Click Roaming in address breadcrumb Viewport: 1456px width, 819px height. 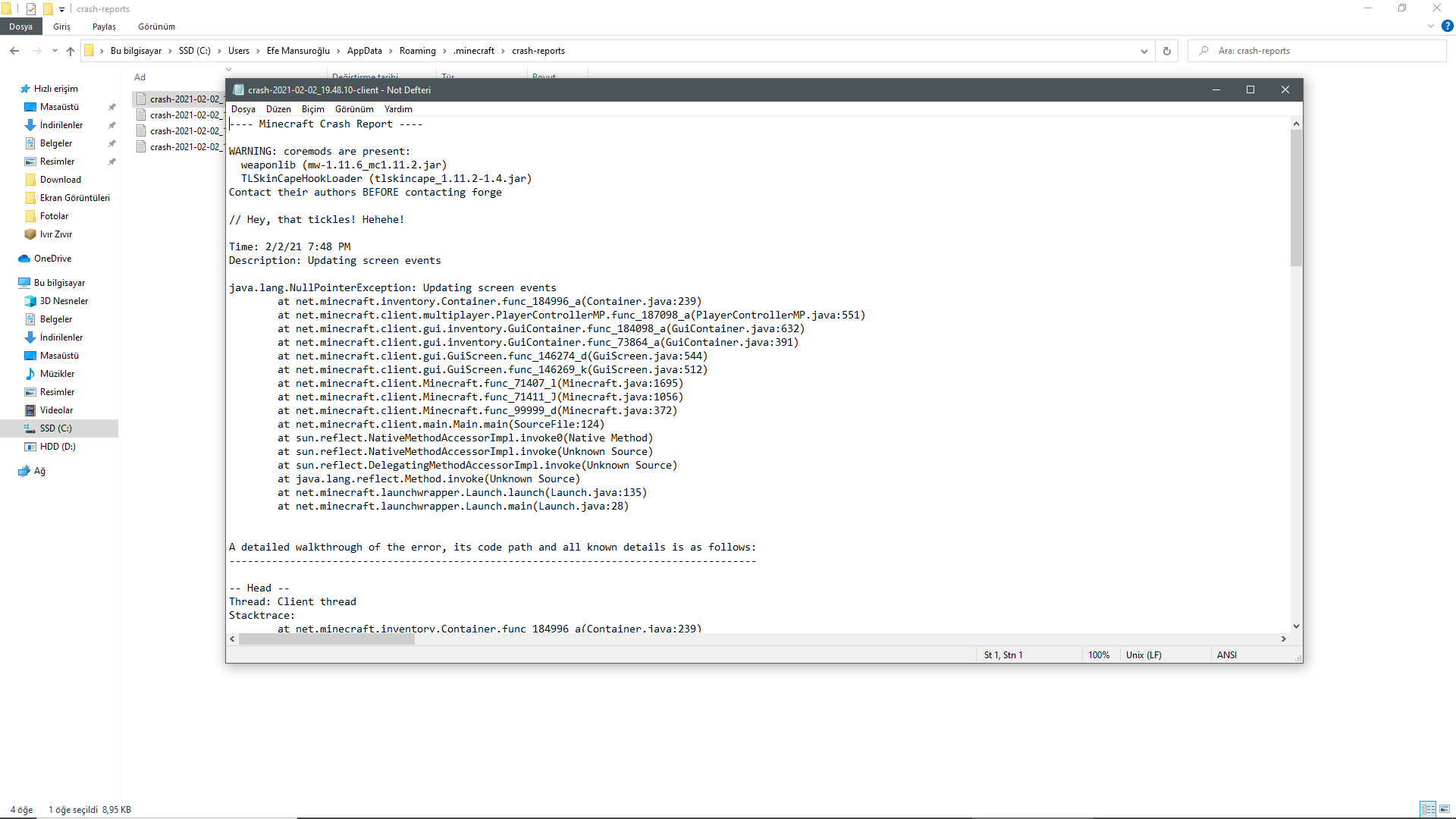[418, 51]
